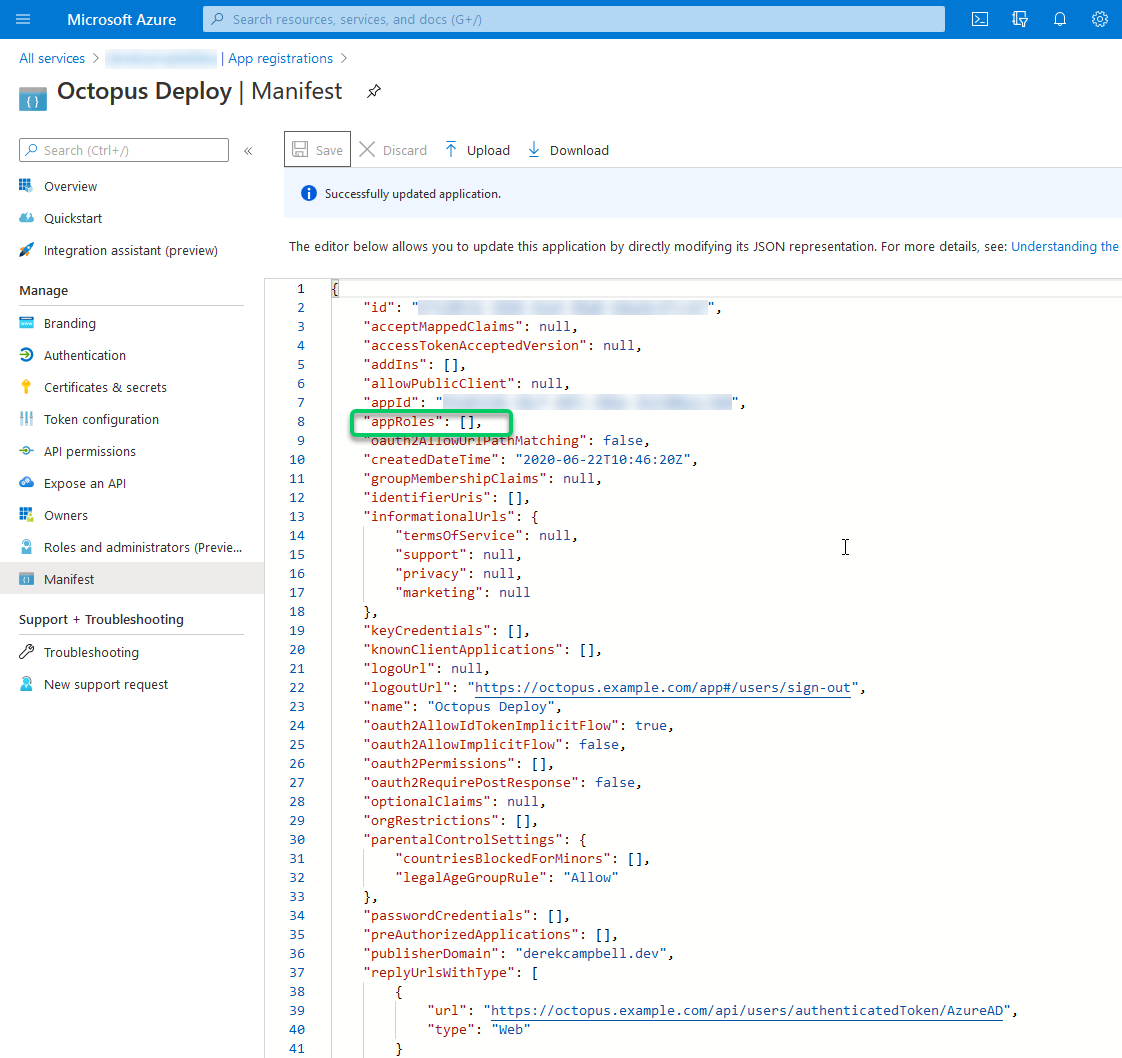Navigate via the App registrations breadcrumb

pyautogui.click(x=280, y=58)
